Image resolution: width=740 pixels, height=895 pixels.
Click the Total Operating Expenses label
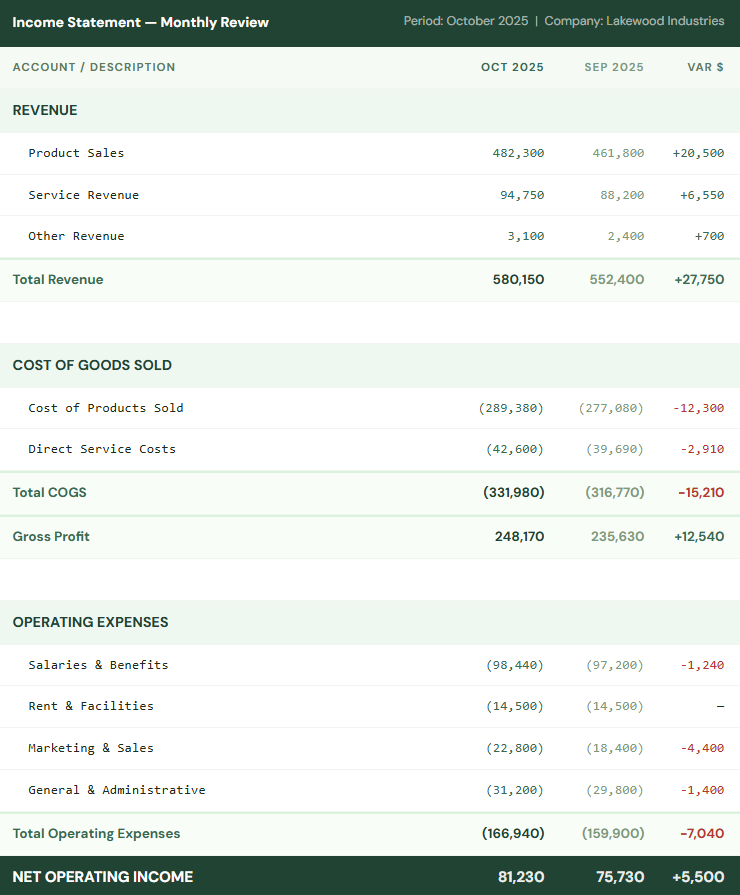pyautogui.click(x=96, y=834)
